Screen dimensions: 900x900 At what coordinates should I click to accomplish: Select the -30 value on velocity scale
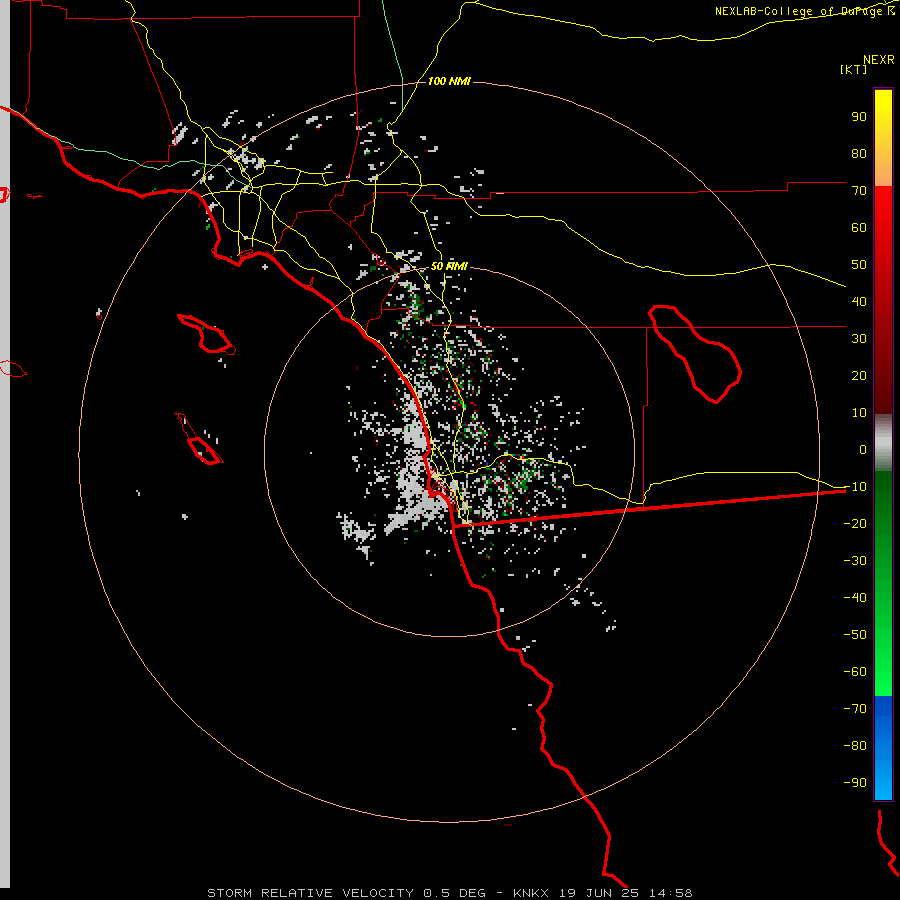(x=855, y=561)
